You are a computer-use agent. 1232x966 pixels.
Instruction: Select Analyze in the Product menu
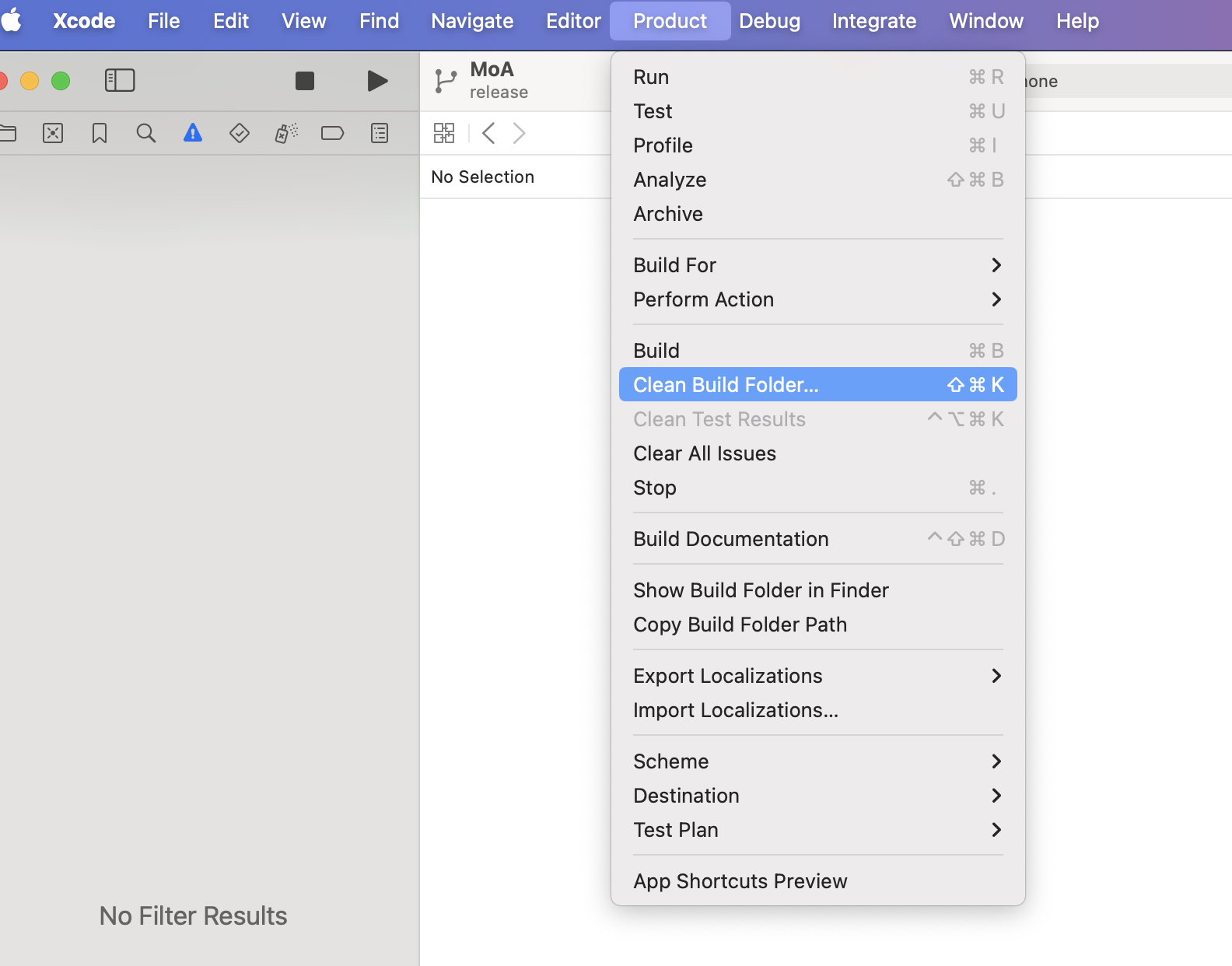point(818,180)
